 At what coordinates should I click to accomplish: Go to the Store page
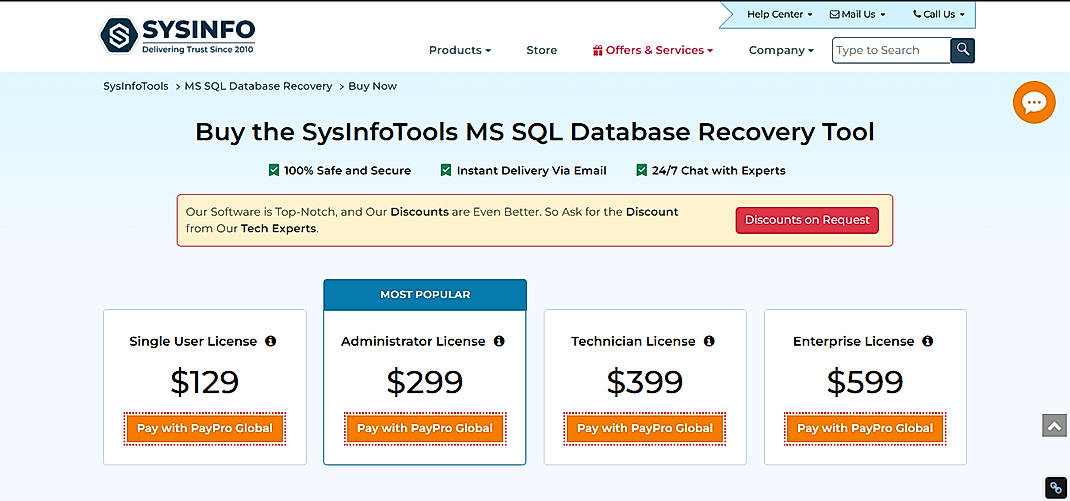[x=541, y=50]
